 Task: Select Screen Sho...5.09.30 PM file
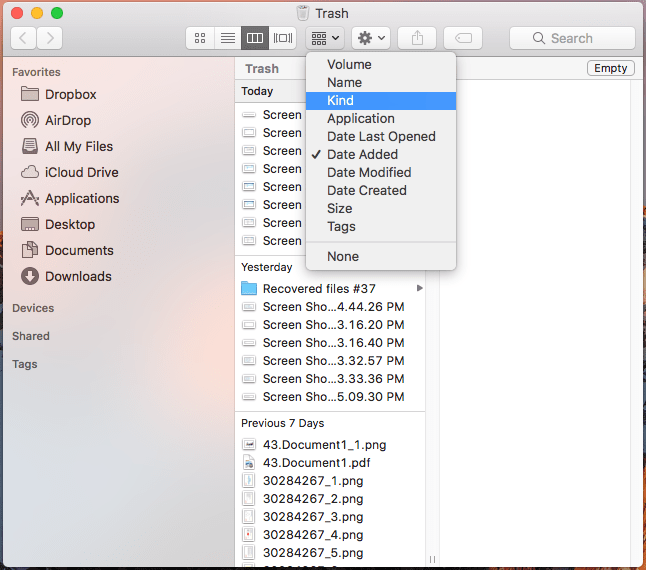coord(332,397)
